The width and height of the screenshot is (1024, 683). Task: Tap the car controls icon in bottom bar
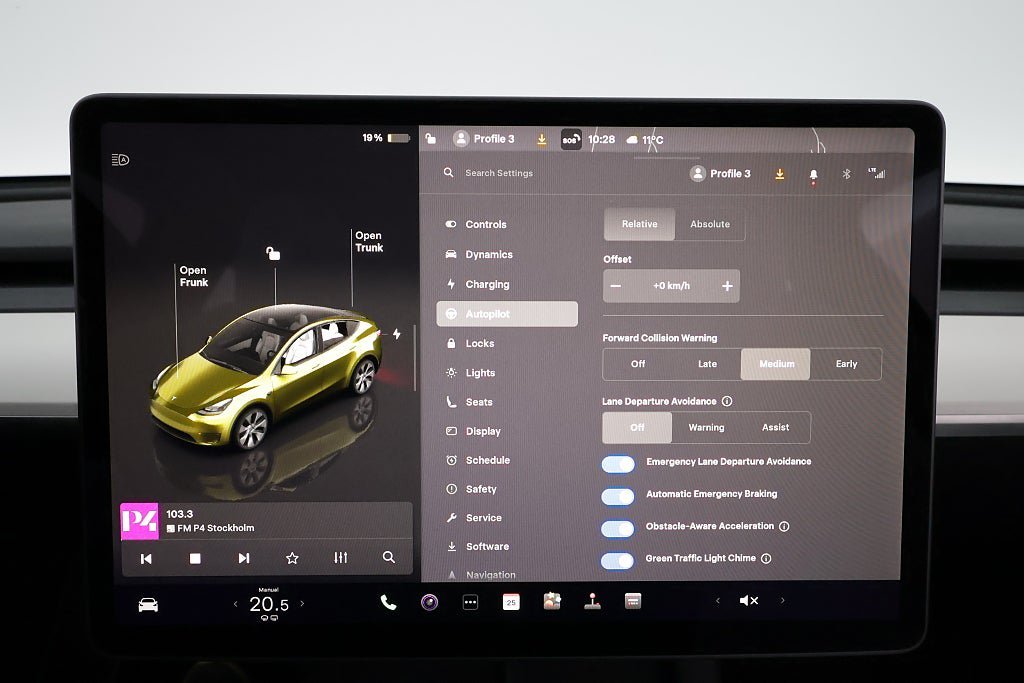tap(148, 604)
